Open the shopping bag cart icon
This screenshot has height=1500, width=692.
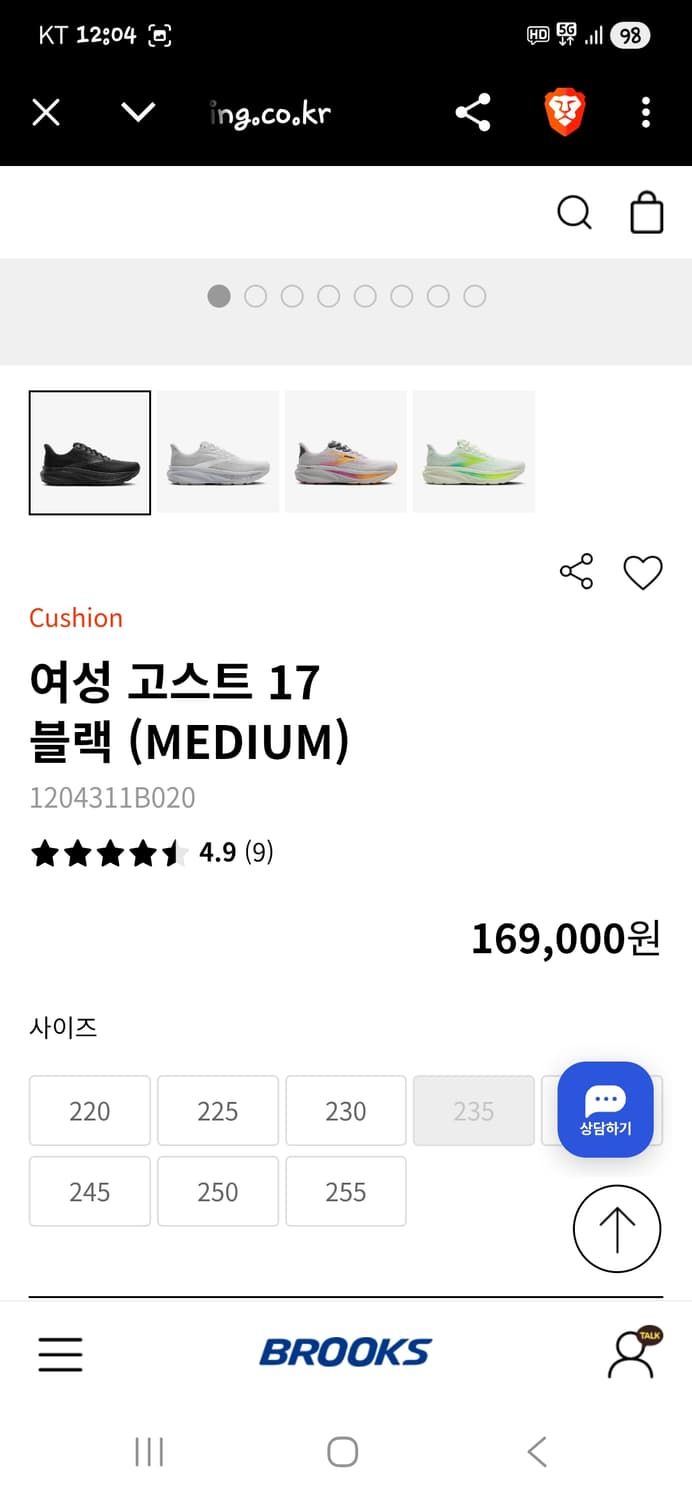(646, 212)
